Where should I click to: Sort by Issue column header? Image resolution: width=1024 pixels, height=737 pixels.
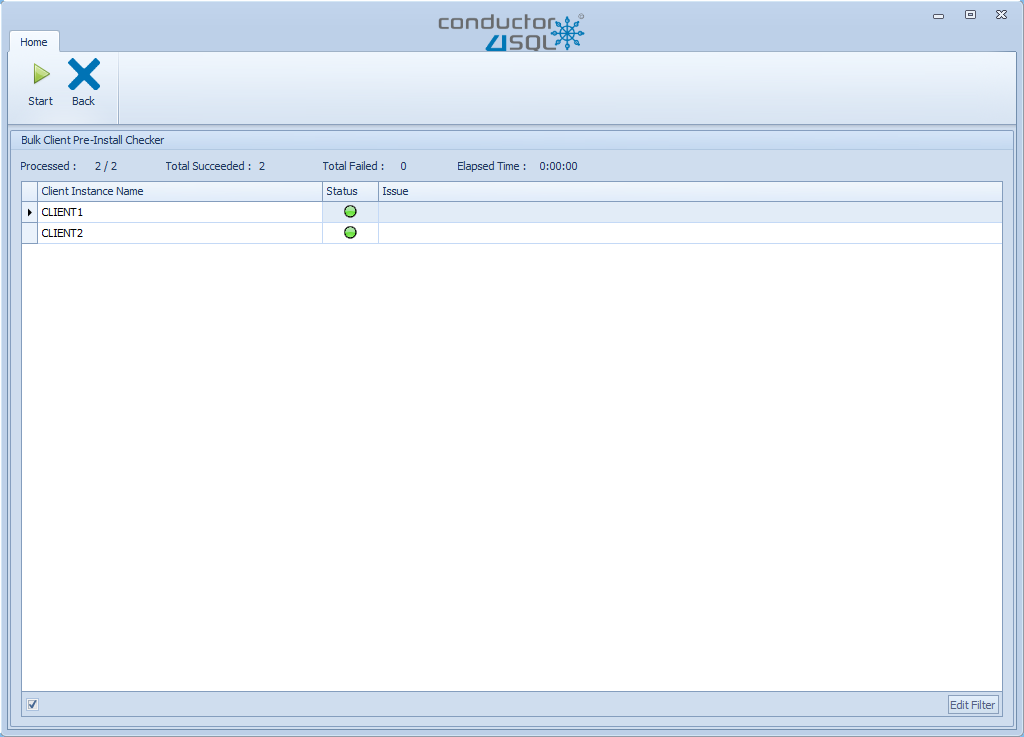click(x=690, y=191)
